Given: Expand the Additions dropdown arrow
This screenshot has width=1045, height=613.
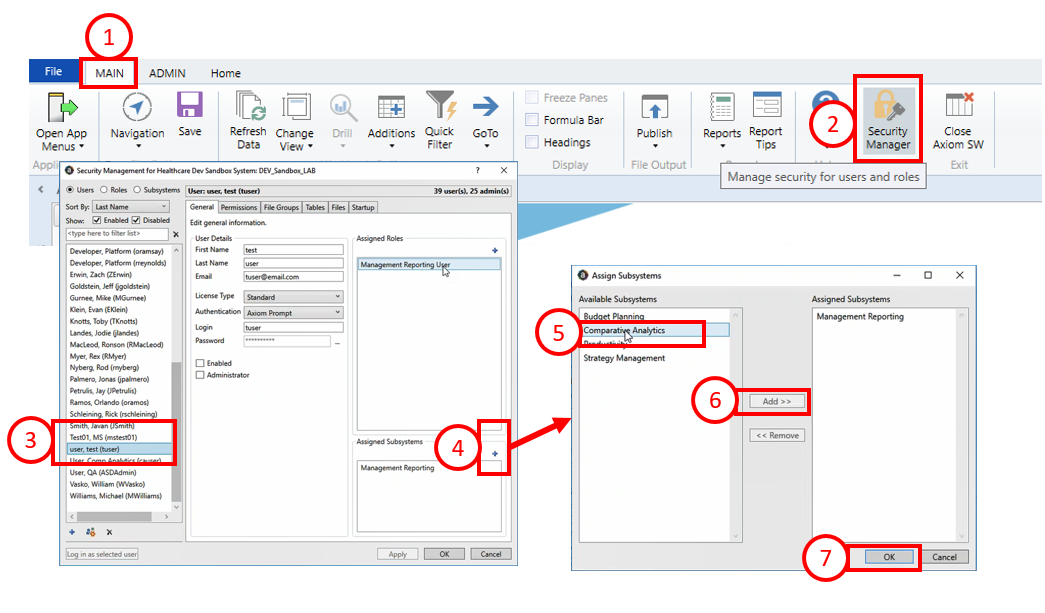Looking at the screenshot, I should pos(391,146).
